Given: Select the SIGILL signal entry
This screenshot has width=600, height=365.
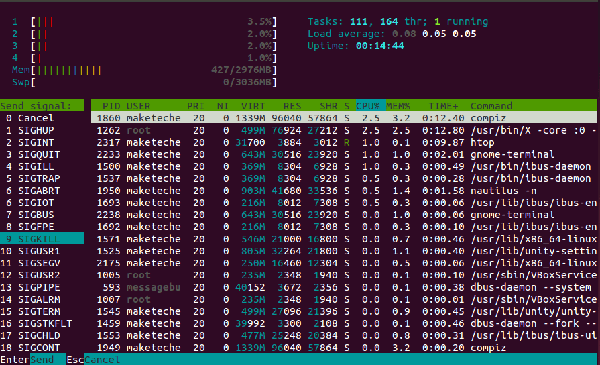Looking at the screenshot, I should [x=42, y=166].
